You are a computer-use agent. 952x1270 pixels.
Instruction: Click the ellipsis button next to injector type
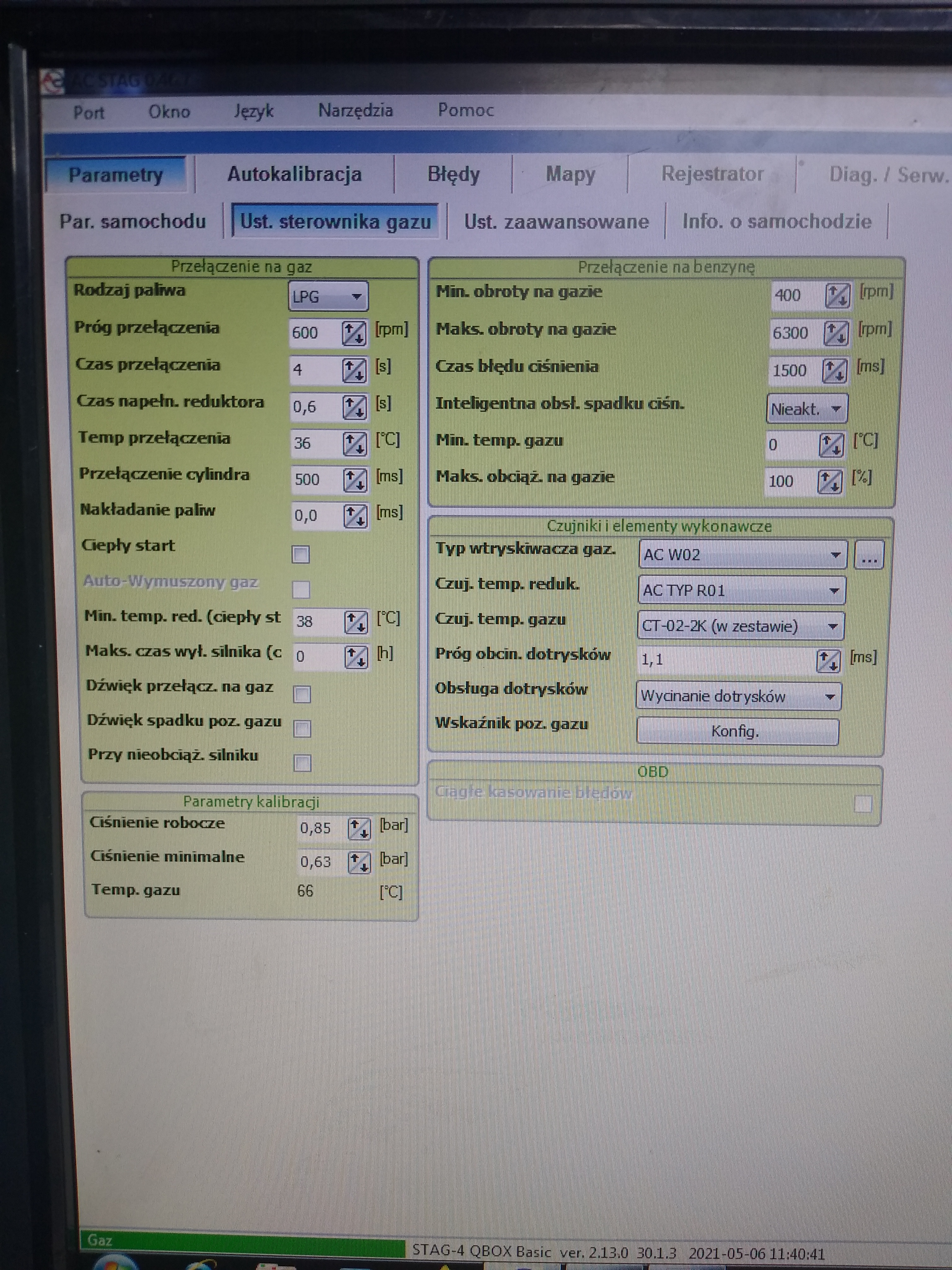[x=869, y=555]
